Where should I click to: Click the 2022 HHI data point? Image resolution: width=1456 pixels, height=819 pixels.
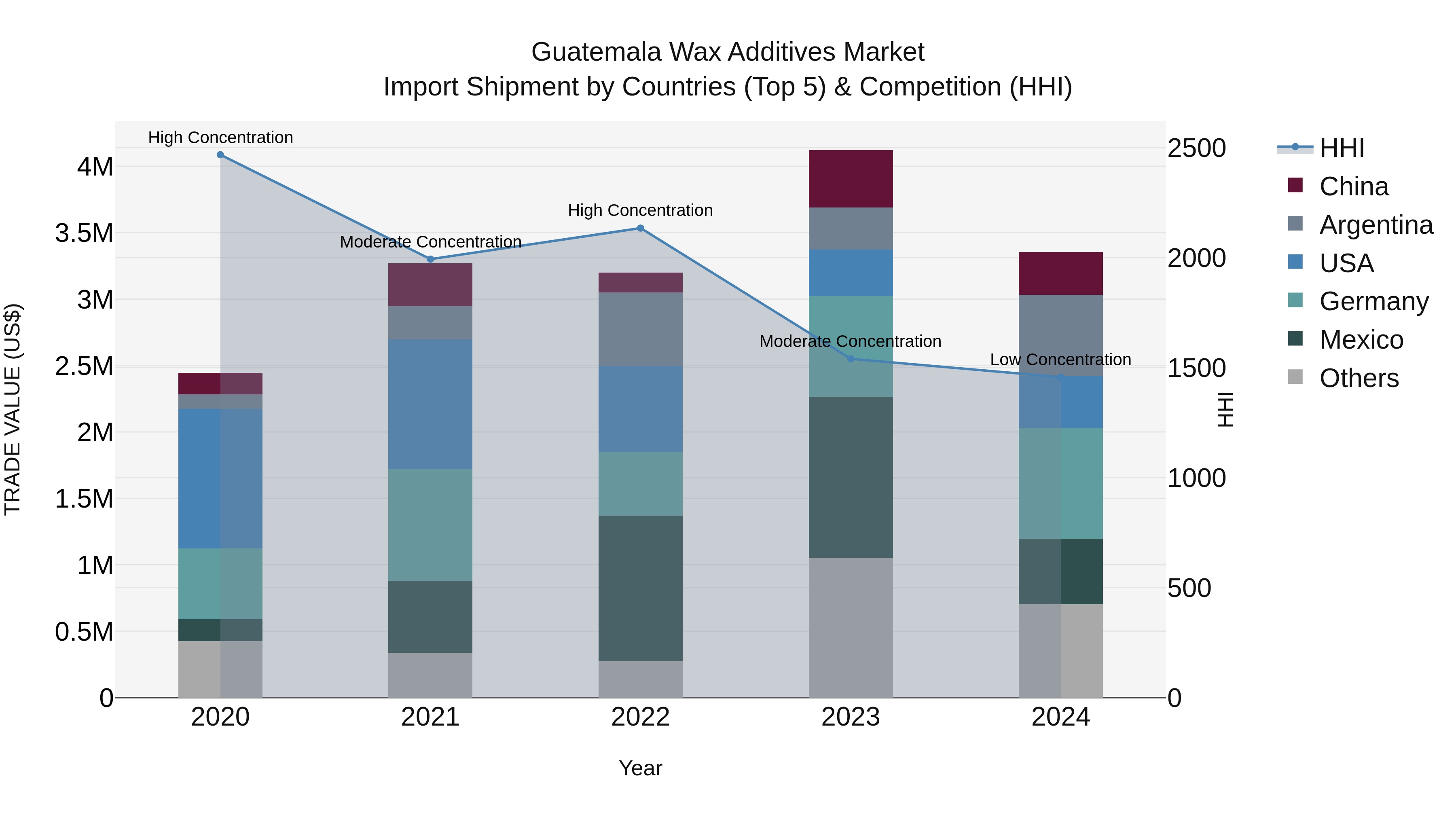(x=640, y=229)
